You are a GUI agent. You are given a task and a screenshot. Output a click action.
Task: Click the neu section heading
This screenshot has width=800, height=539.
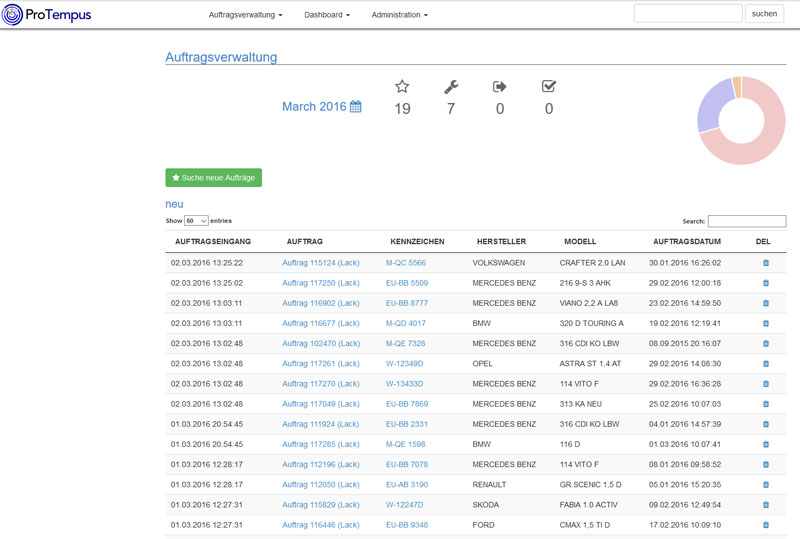click(174, 204)
